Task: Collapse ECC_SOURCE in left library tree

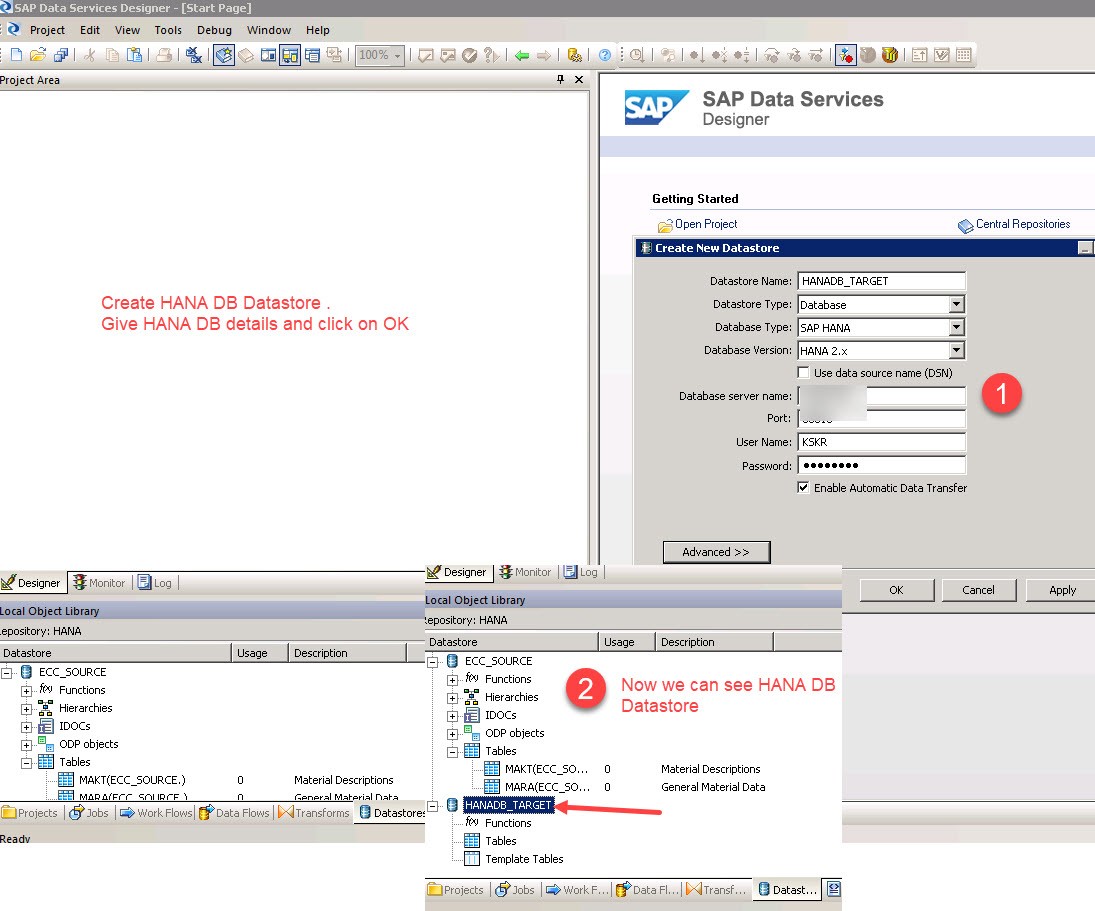Action: tap(6, 673)
